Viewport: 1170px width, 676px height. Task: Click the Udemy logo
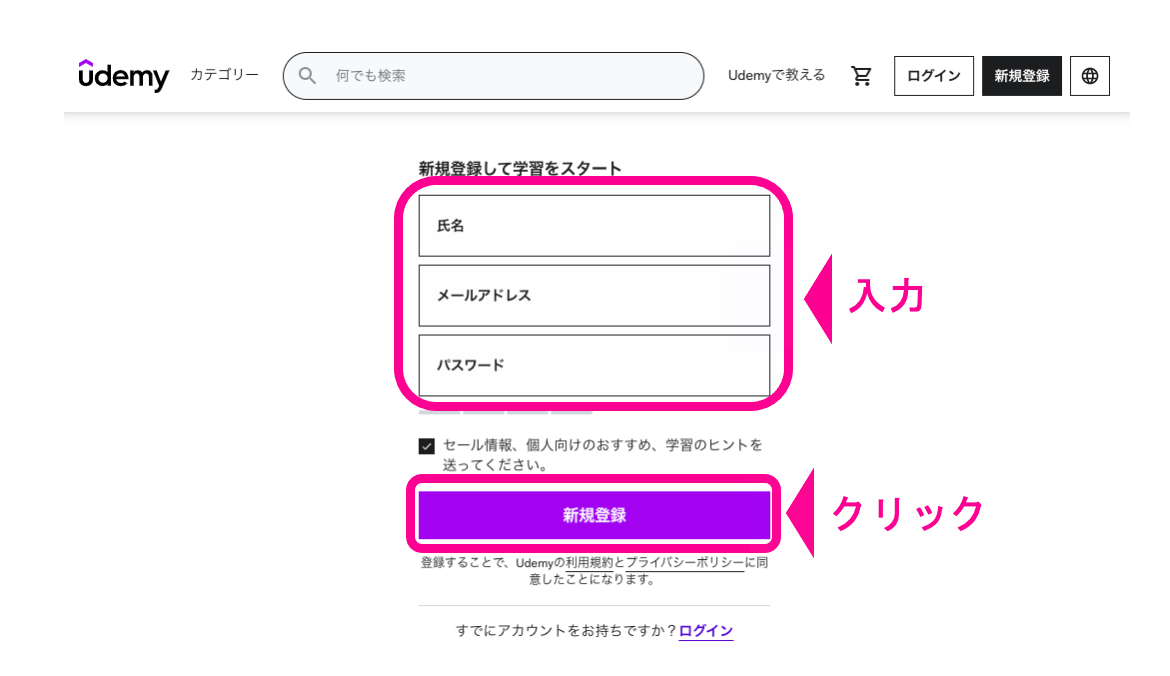click(x=122, y=75)
